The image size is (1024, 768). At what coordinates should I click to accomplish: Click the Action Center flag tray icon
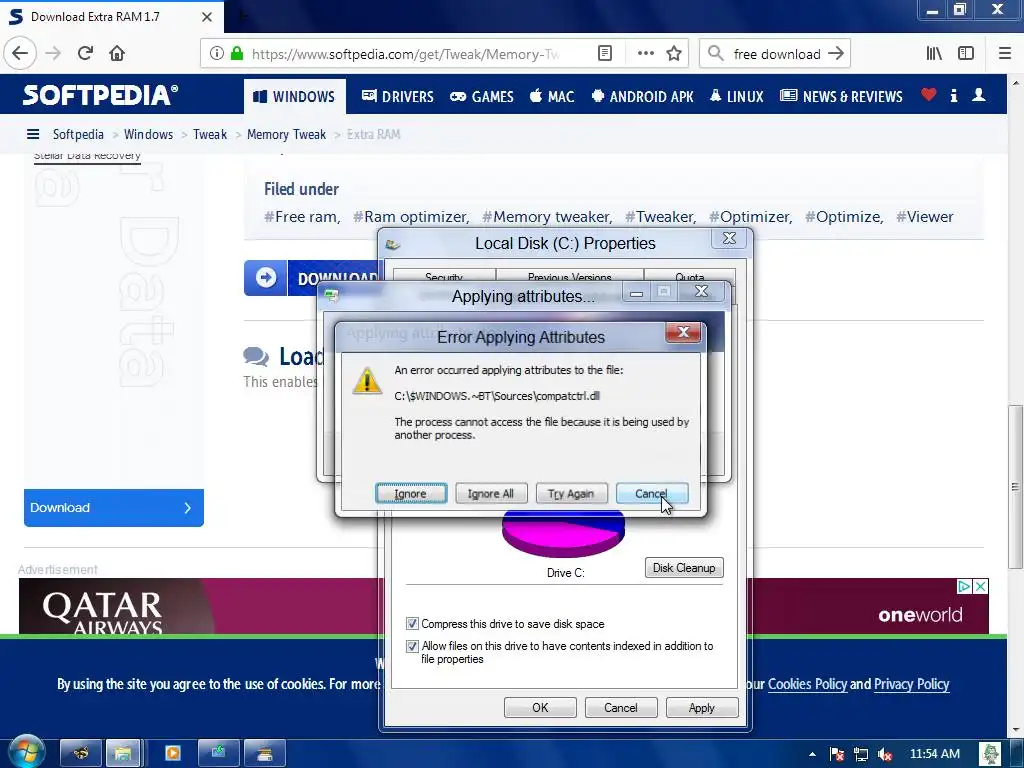pyautogui.click(x=837, y=754)
